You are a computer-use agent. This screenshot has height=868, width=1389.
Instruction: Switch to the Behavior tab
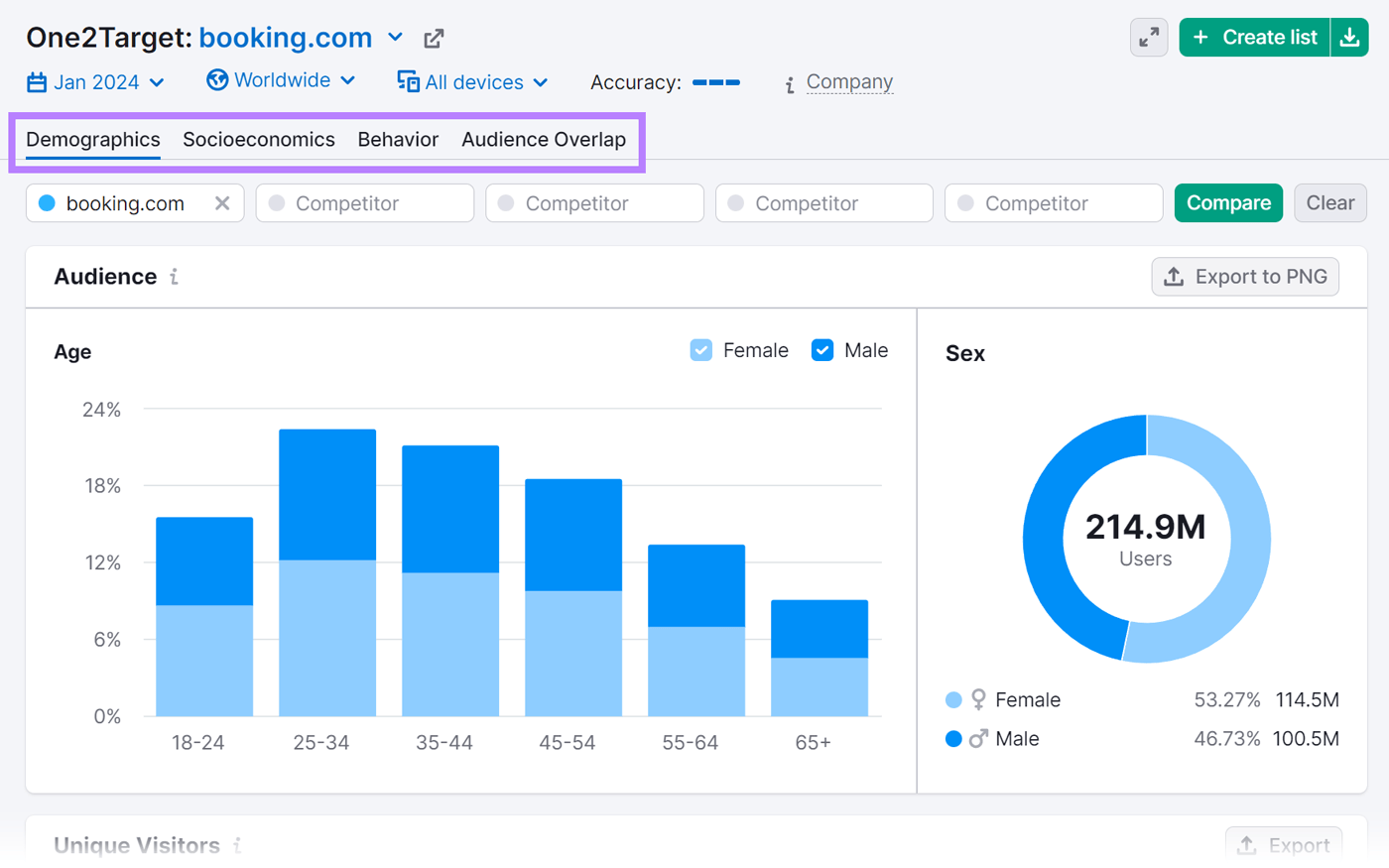[398, 140]
